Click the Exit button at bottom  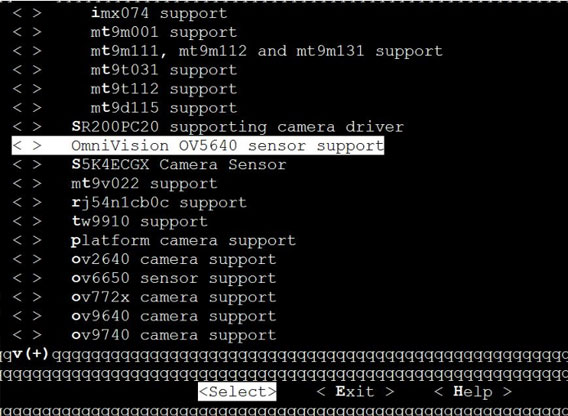(x=355, y=392)
